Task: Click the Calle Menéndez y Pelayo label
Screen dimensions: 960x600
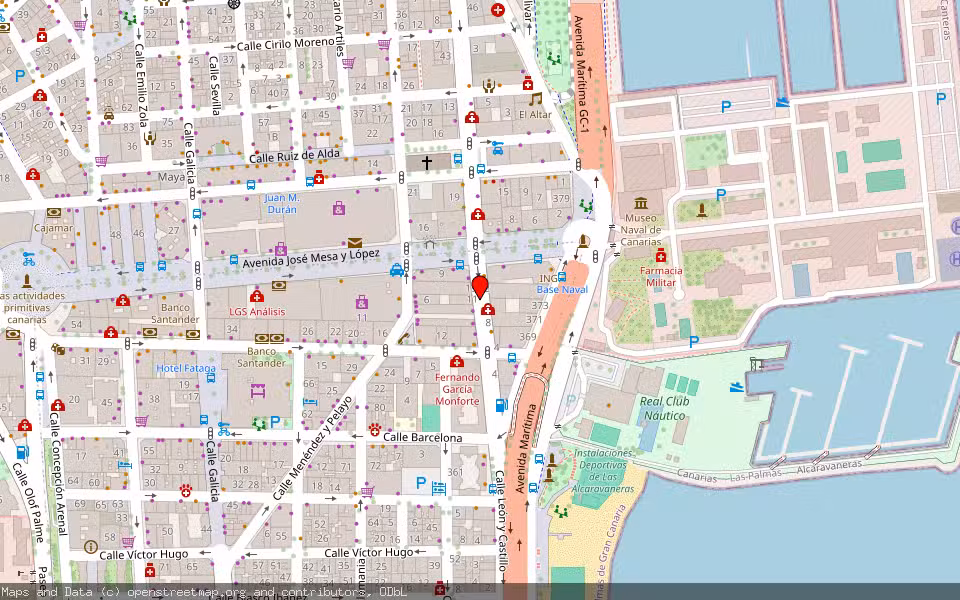Action: coord(313,448)
